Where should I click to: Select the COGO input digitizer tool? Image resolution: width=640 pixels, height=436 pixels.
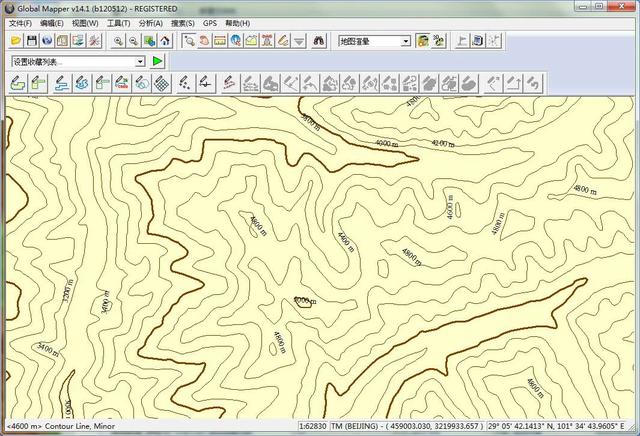tap(122, 83)
